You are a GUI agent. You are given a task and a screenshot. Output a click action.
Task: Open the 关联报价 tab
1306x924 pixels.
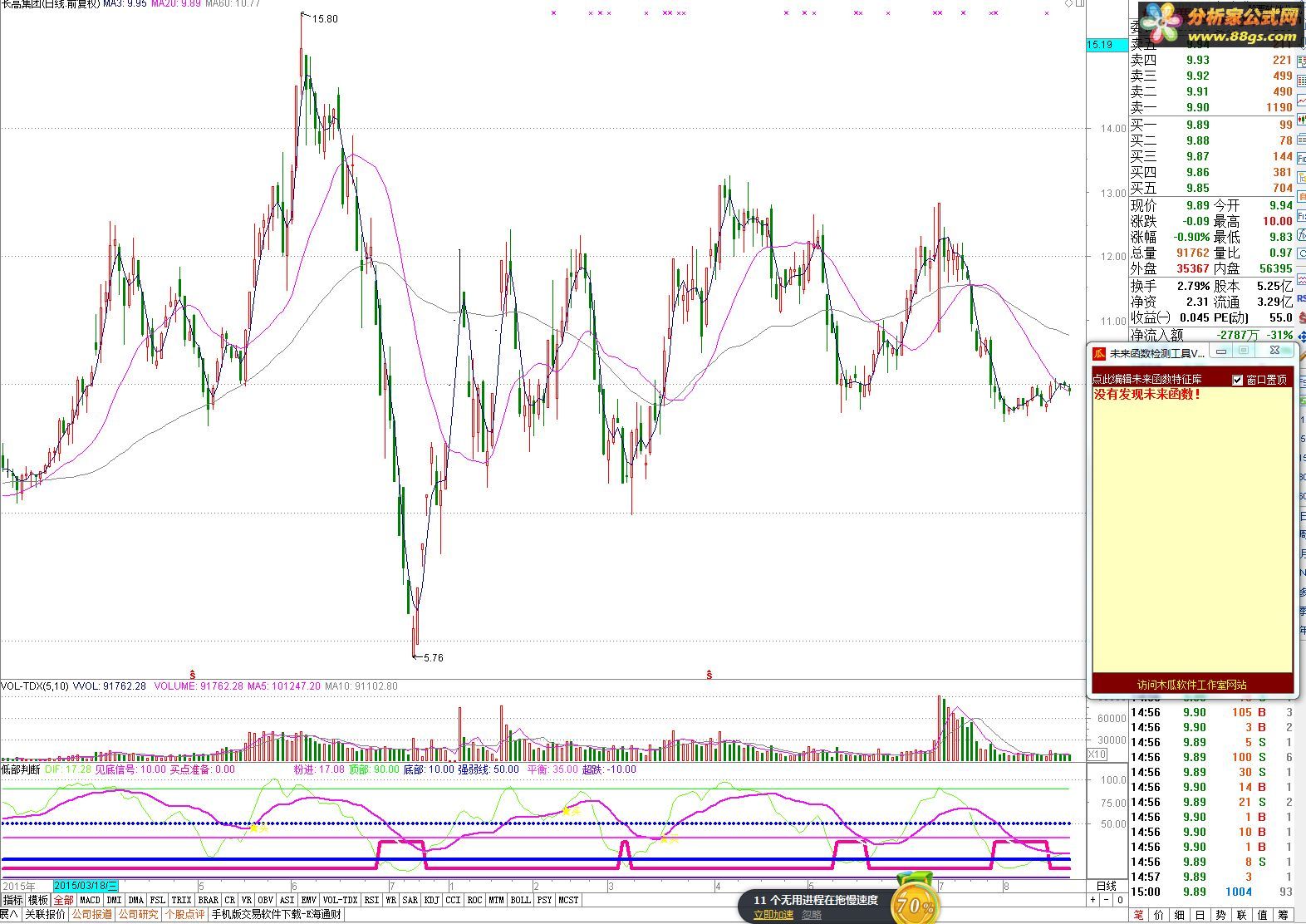point(45,915)
